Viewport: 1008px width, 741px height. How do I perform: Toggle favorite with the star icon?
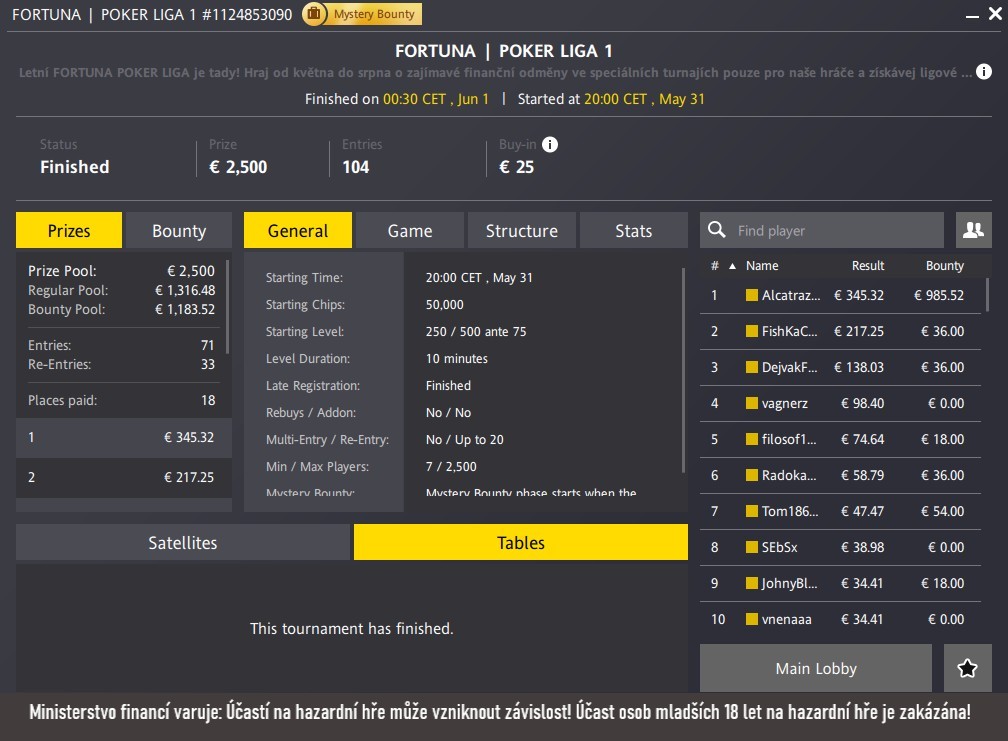click(x=967, y=668)
